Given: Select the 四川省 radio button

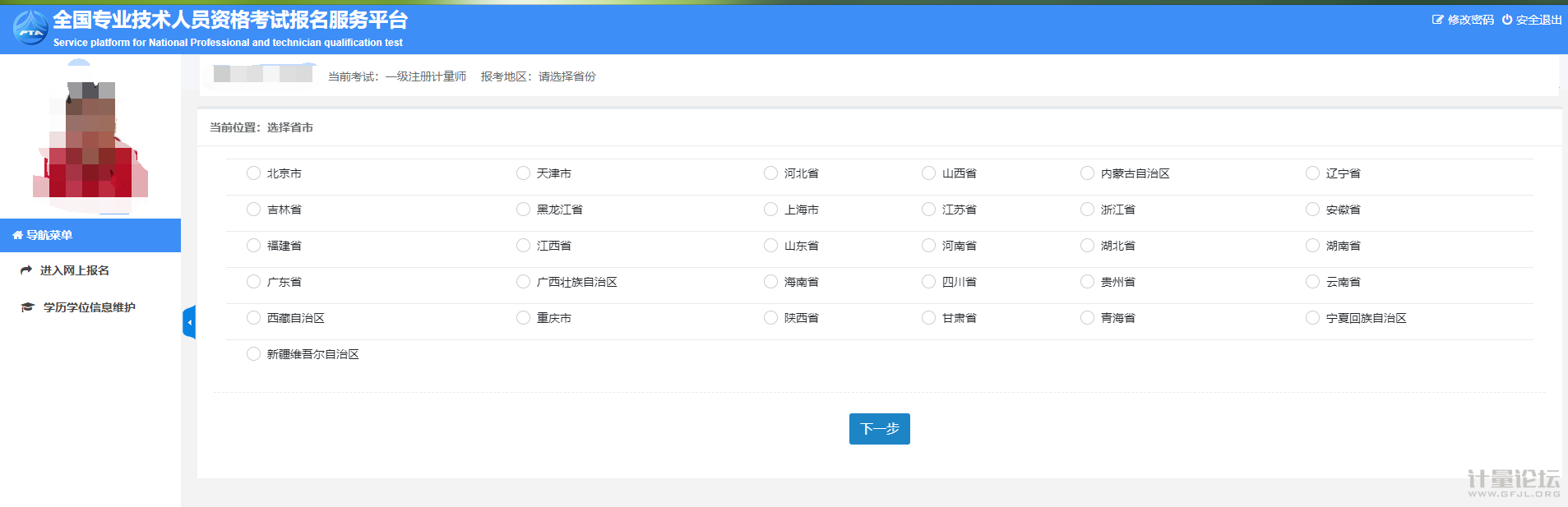Looking at the screenshot, I should [x=928, y=282].
